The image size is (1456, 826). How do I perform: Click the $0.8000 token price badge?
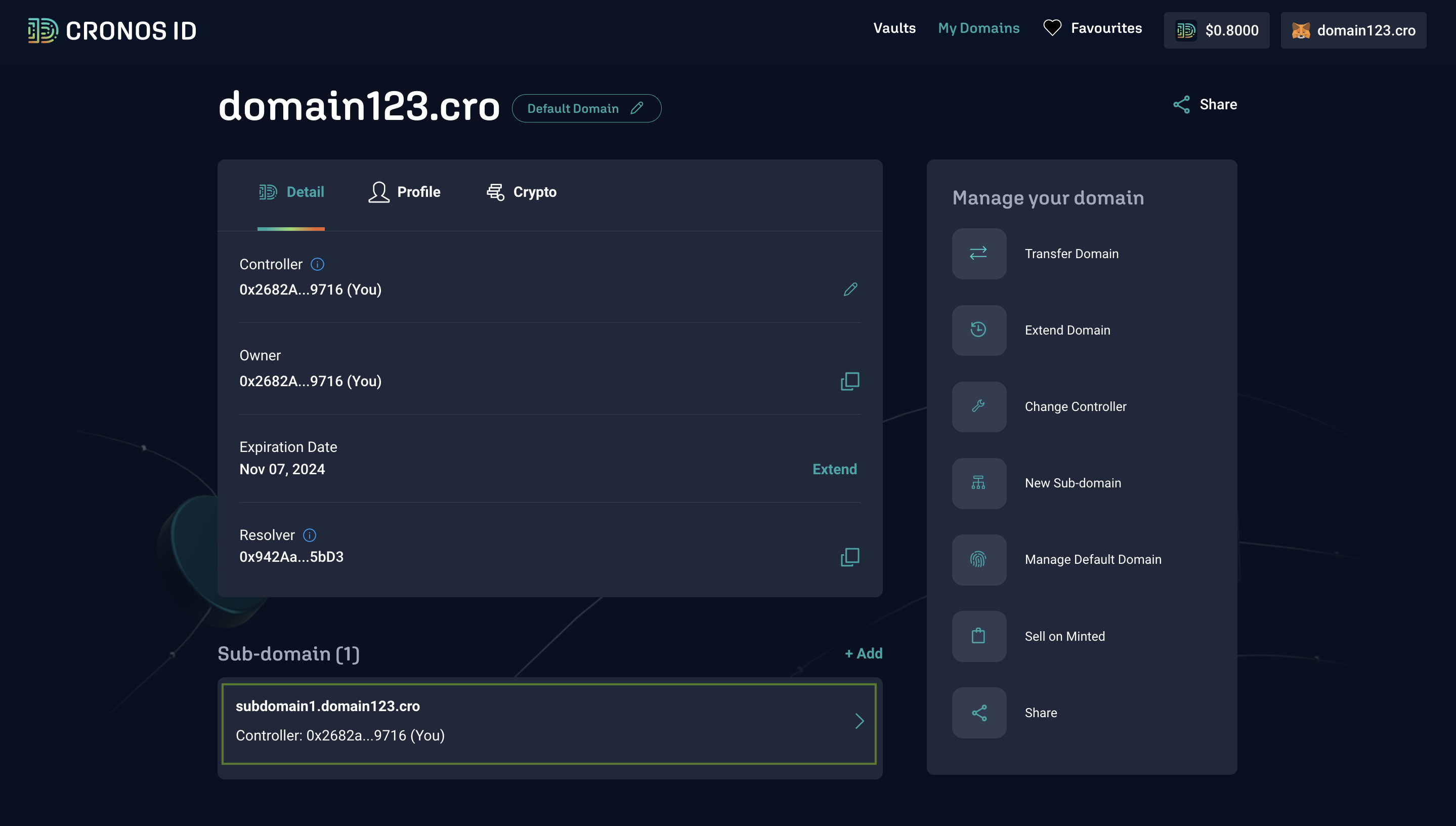[1216, 30]
